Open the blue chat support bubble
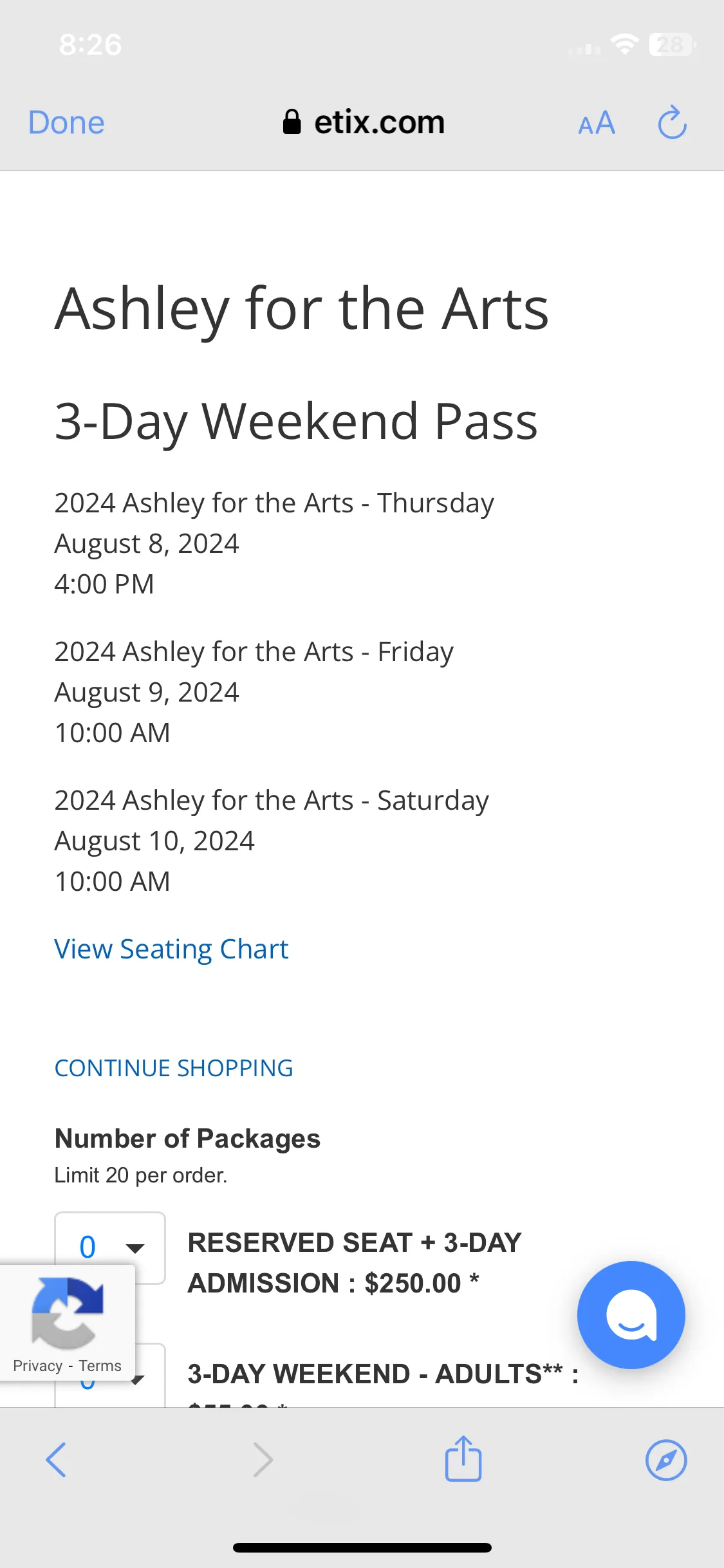724x1568 pixels. click(x=631, y=1315)
